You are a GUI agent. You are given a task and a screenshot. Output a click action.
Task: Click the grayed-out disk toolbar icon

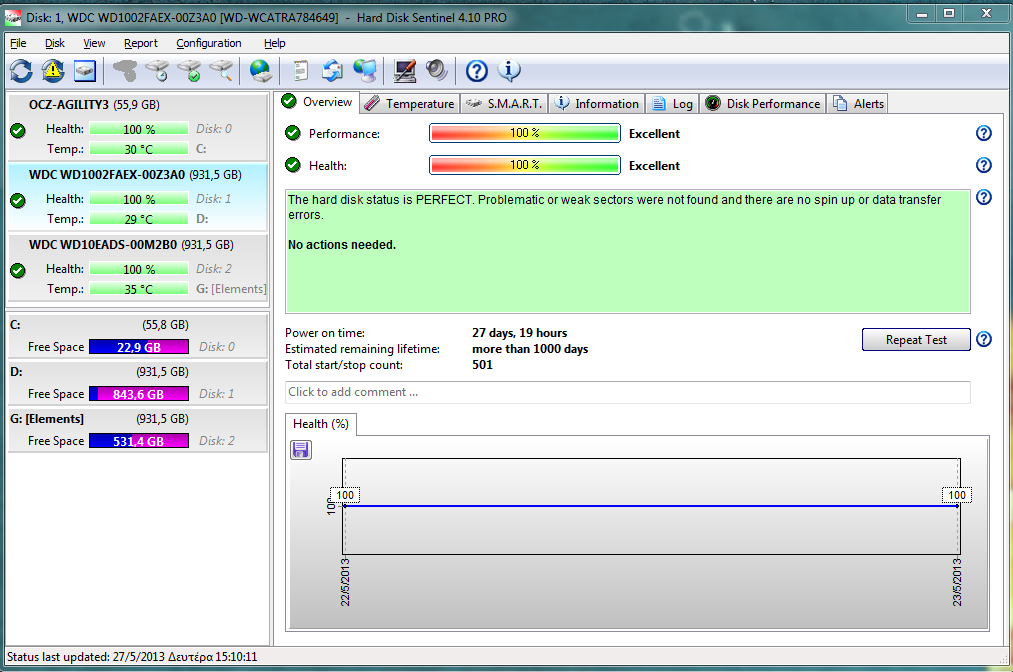[x=125, y=70]
